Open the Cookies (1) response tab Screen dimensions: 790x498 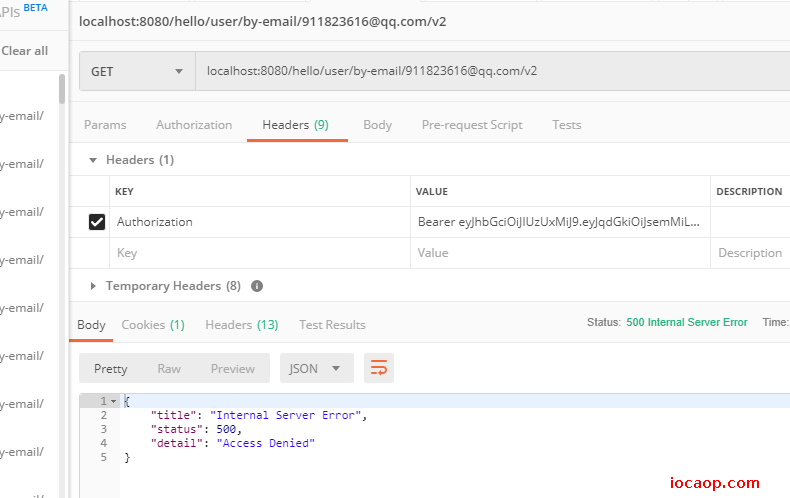153,325
